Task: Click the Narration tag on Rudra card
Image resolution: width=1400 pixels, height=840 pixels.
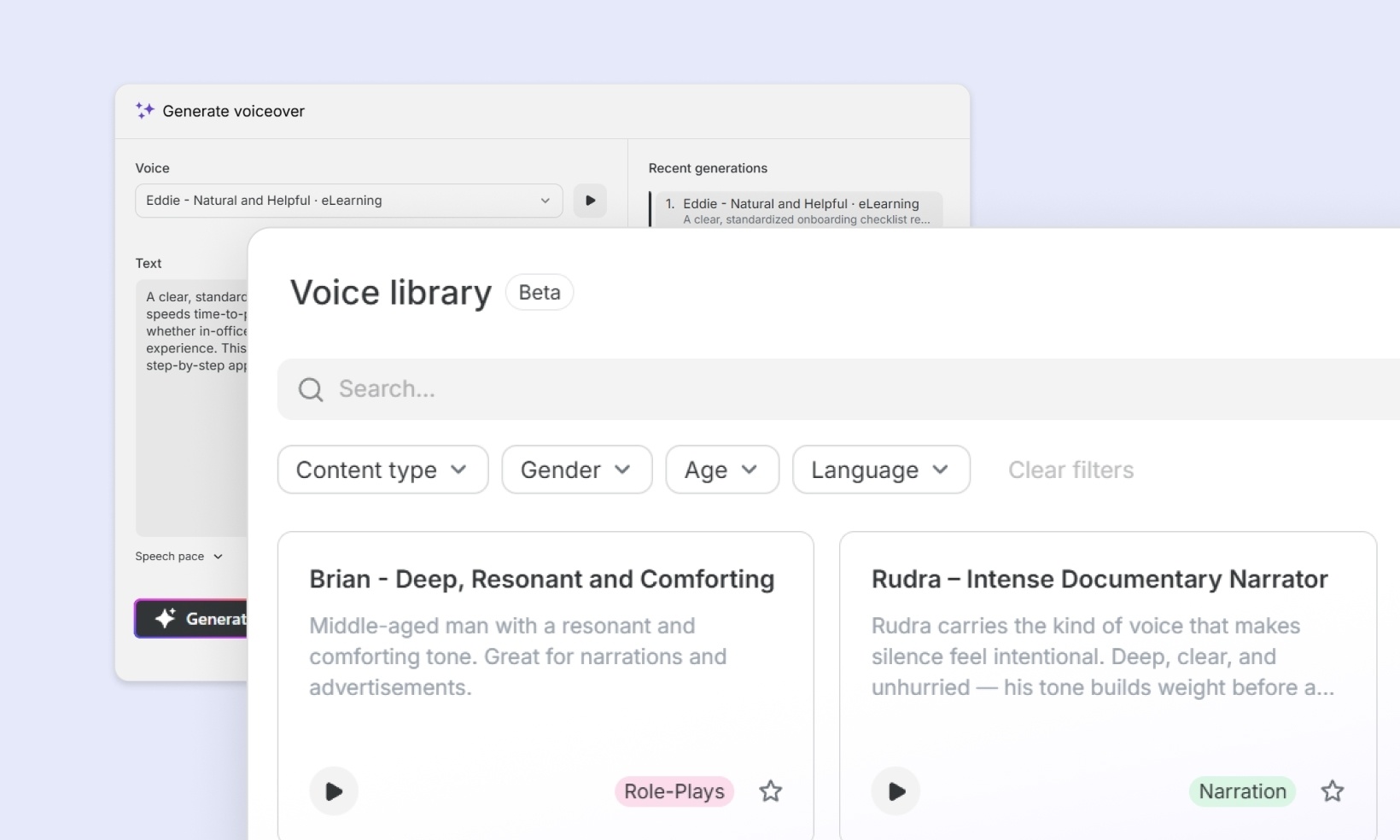Action: click(1242, 791)
